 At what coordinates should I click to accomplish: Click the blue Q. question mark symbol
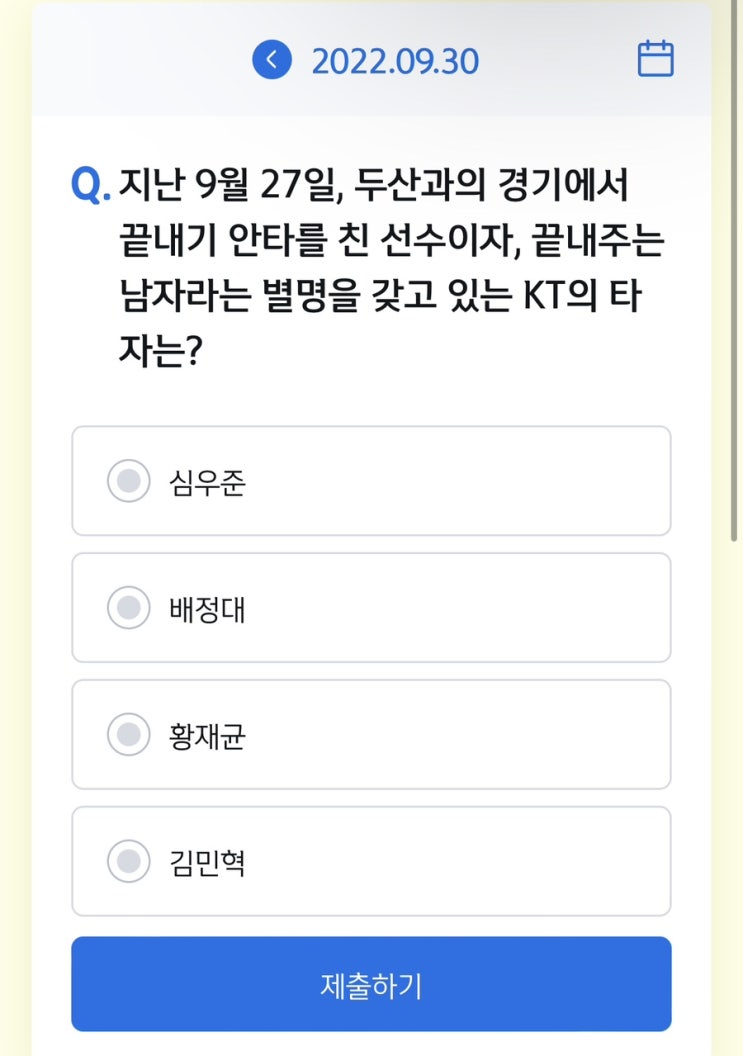tap(91, 186)
